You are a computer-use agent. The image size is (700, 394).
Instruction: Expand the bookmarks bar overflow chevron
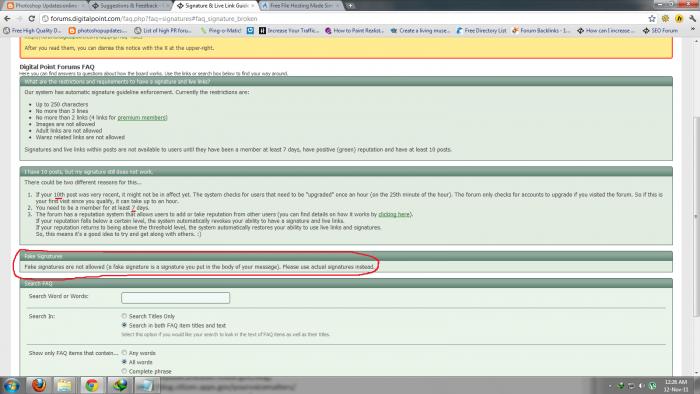click(x=692, y=30)
